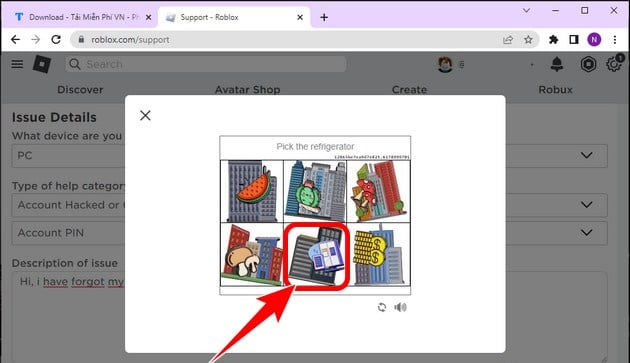This screenshot has height=363, width=630.
Task: Open the Avatar Shop nav item
Action: pyautogui.click(x=248, y=90)
